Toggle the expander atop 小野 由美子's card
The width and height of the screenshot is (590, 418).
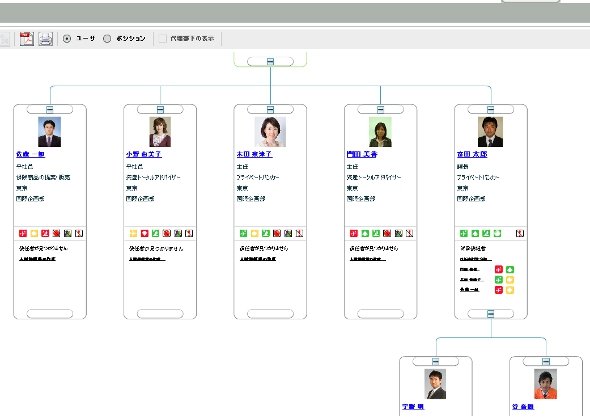pos(160,109)
